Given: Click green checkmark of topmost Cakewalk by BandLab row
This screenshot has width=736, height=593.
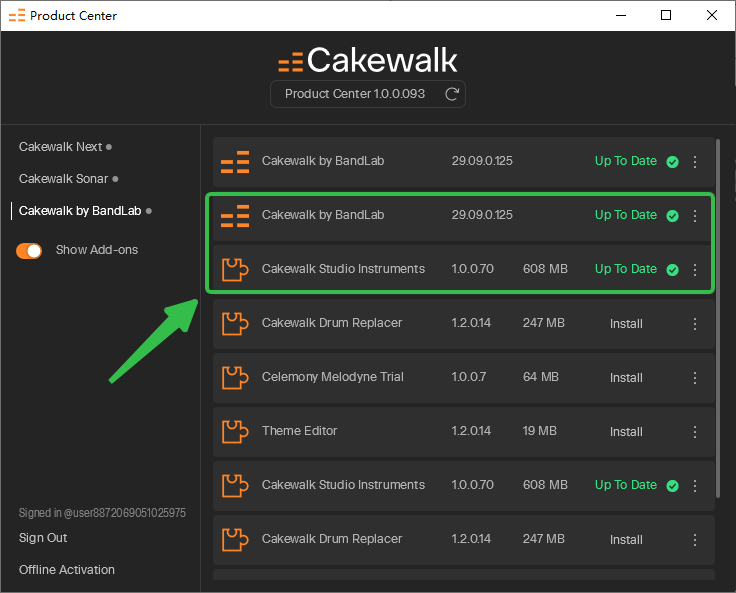Looking at the screenshot, I should pos(672,162).
